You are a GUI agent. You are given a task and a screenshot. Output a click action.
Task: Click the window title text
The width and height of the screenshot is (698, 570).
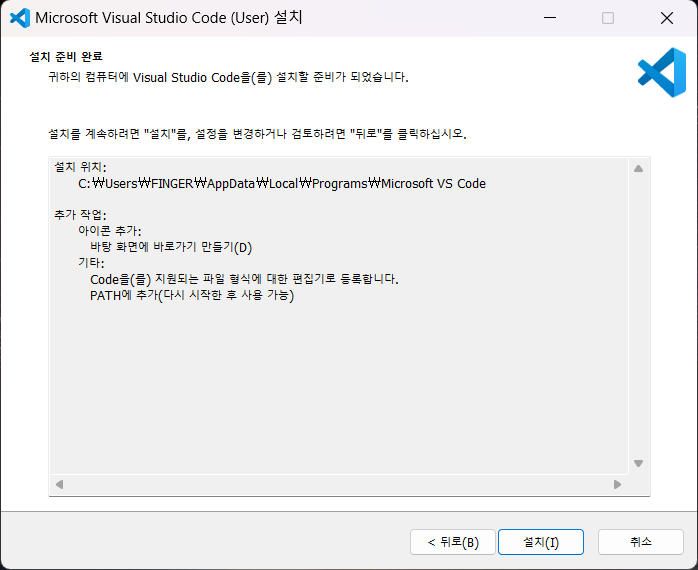(169, 18)
